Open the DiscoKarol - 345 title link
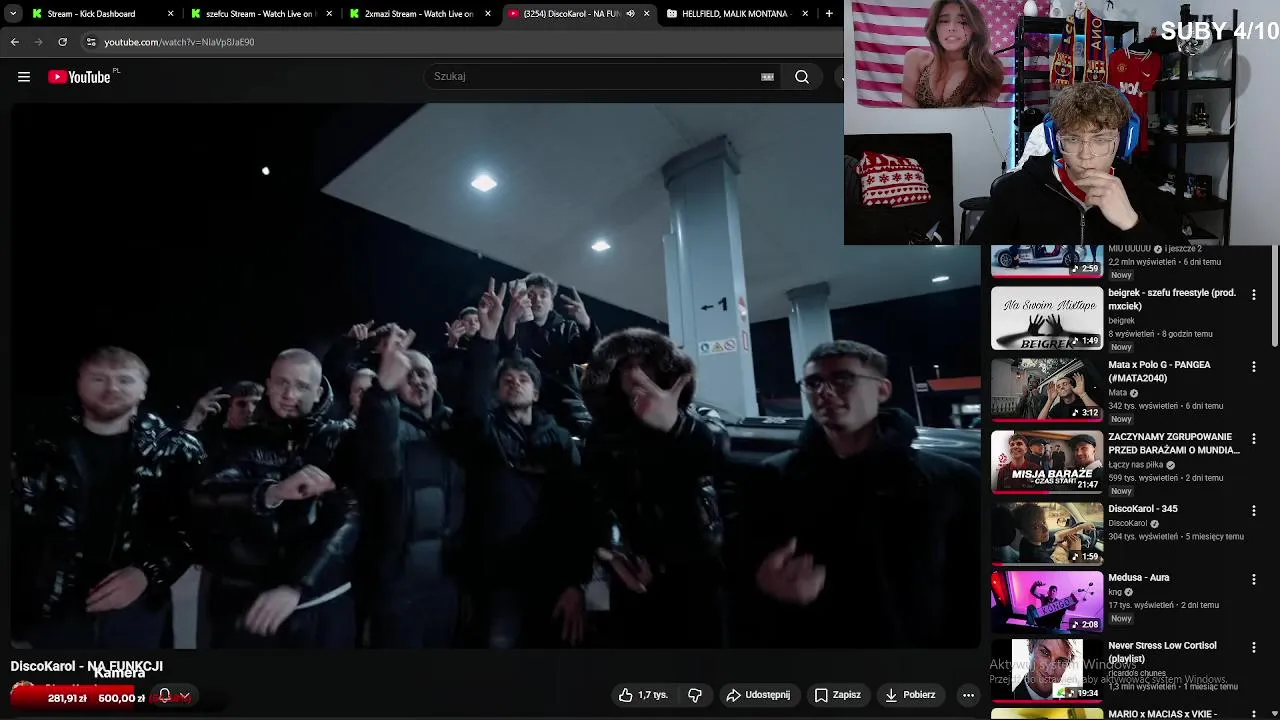Image resolution: width=1280 pixels, height=720 pixels. click(1143, 509)
